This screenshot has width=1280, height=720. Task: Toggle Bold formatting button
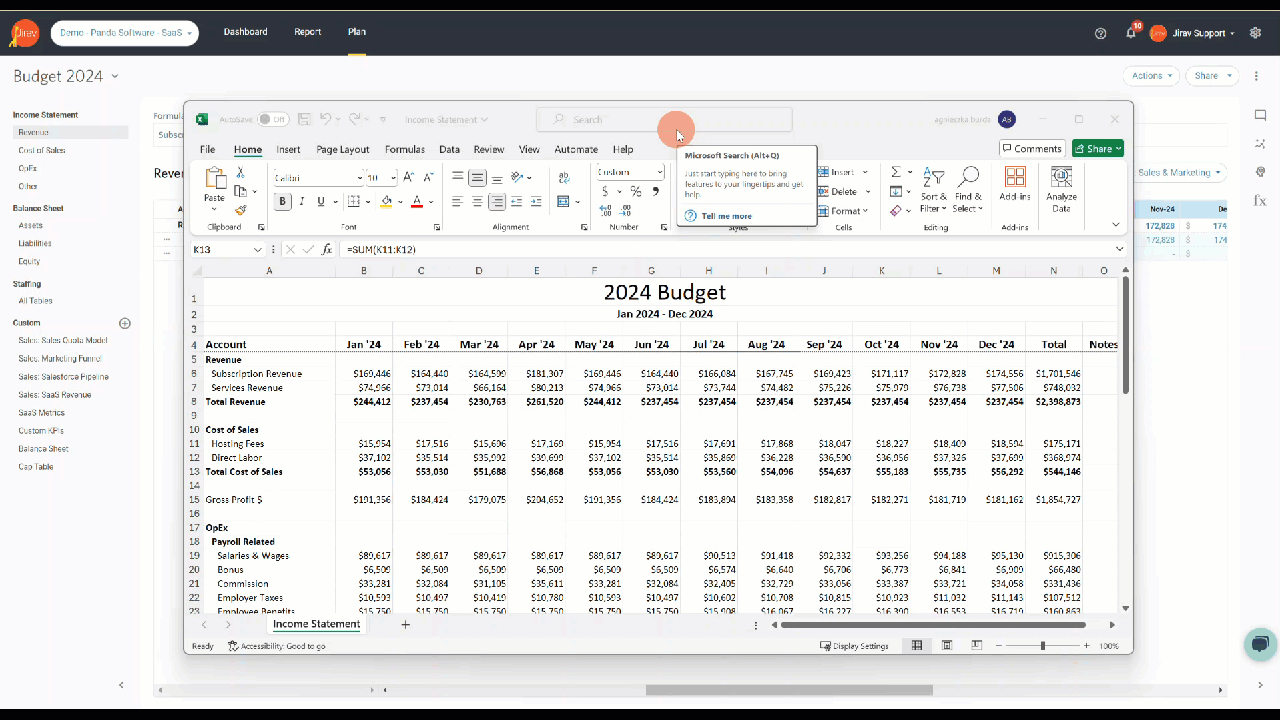(x=283, y=201)
